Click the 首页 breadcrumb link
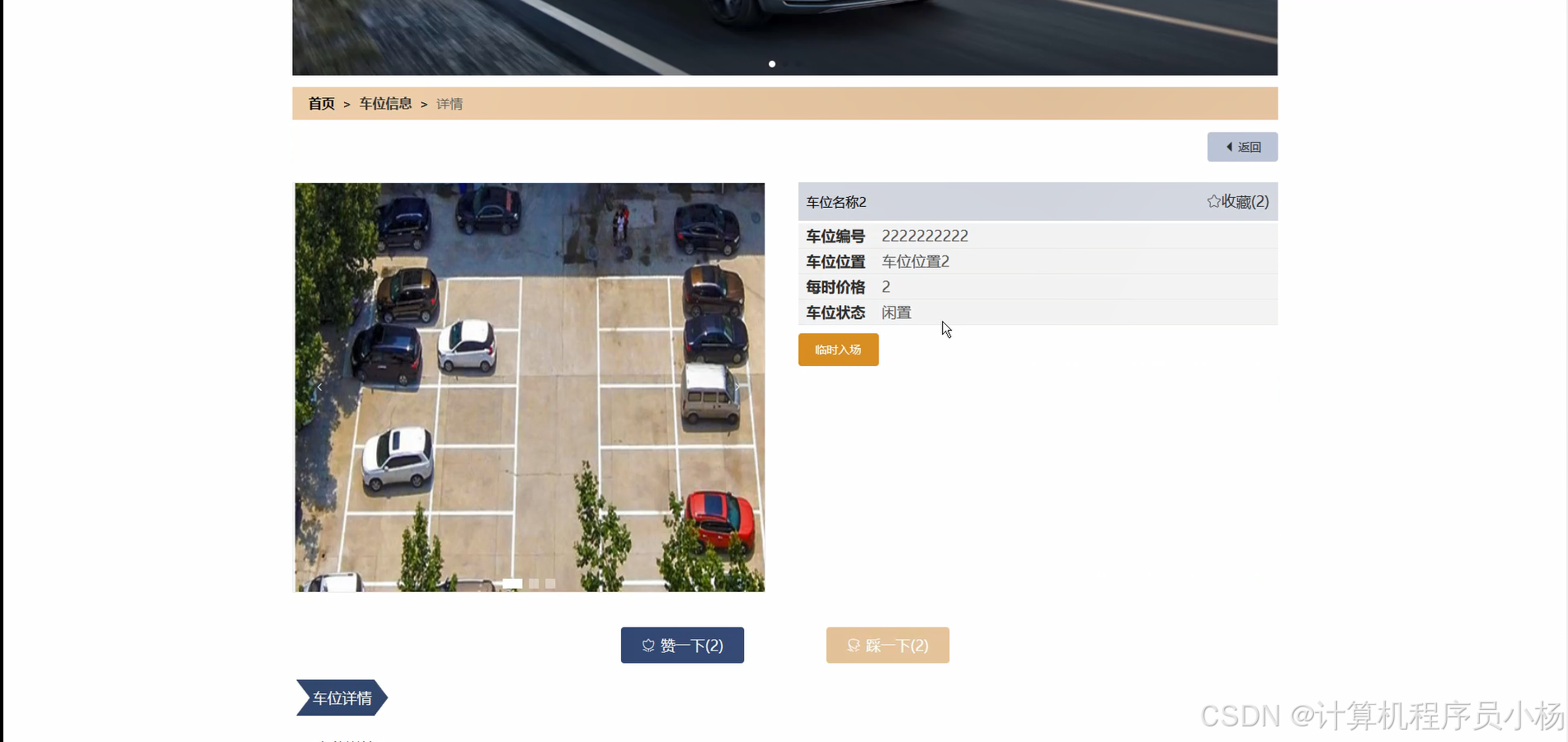Image resolution: width=1568 pixels, height=742 pixels. click(x=322, y=104)
